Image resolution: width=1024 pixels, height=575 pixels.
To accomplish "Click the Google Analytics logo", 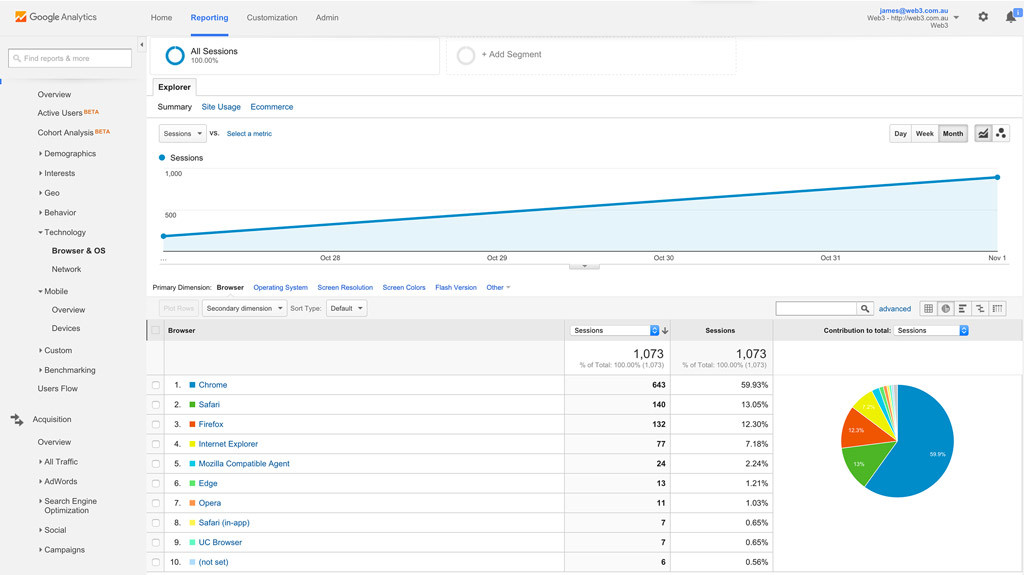I will pos(56,17).
